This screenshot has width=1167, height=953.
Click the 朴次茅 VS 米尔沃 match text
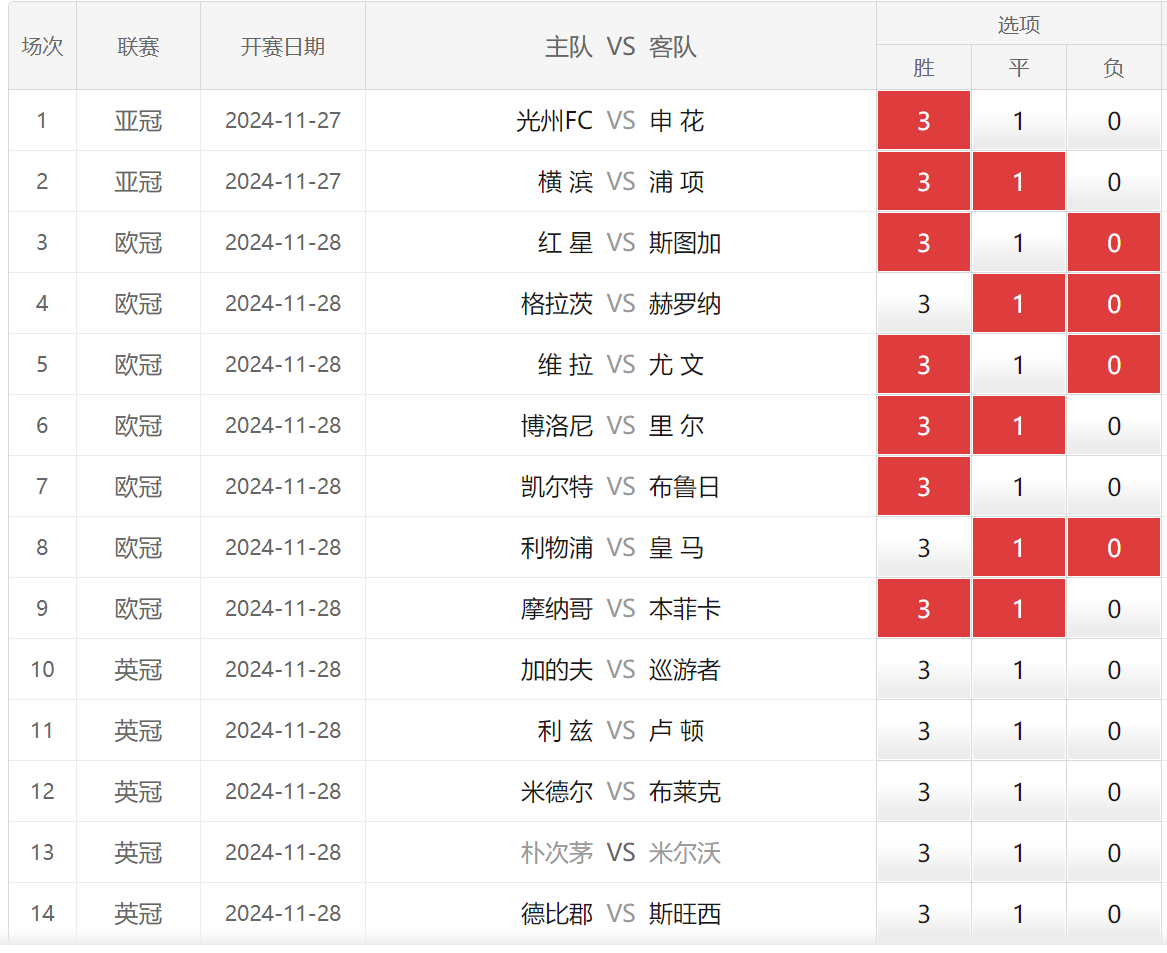[621, 853]
